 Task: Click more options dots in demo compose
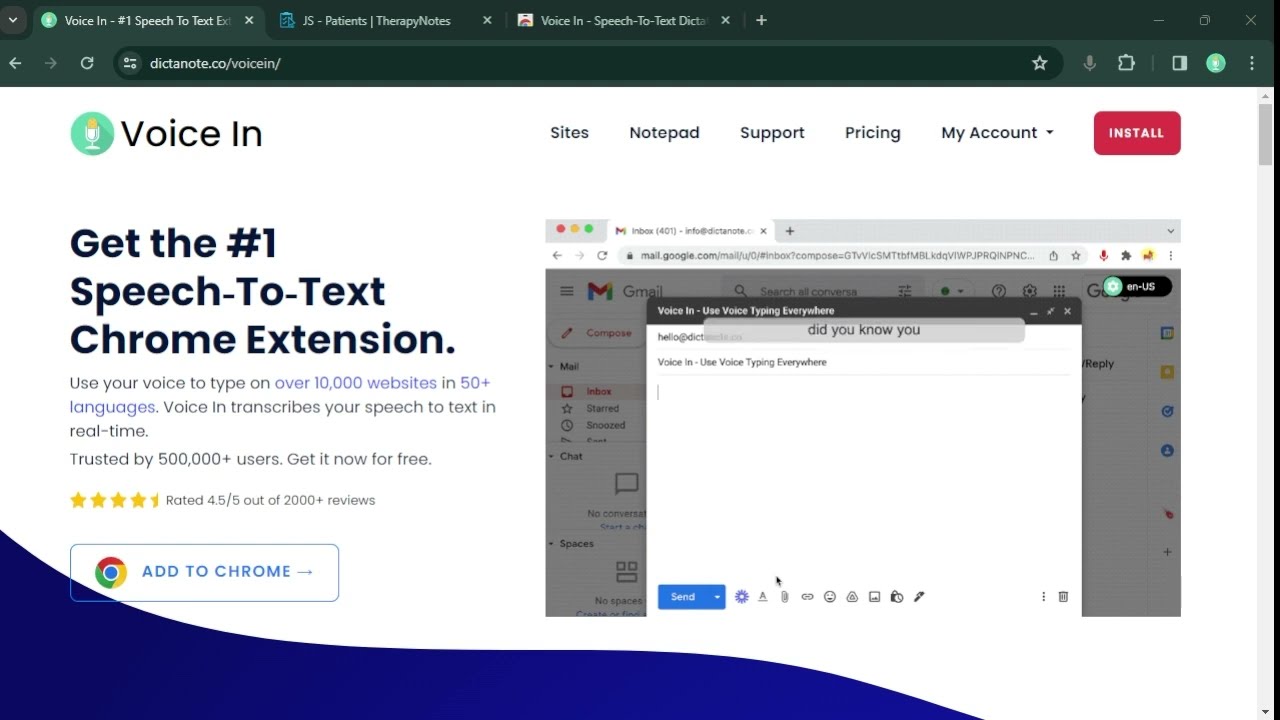(x=1043, y=597)
